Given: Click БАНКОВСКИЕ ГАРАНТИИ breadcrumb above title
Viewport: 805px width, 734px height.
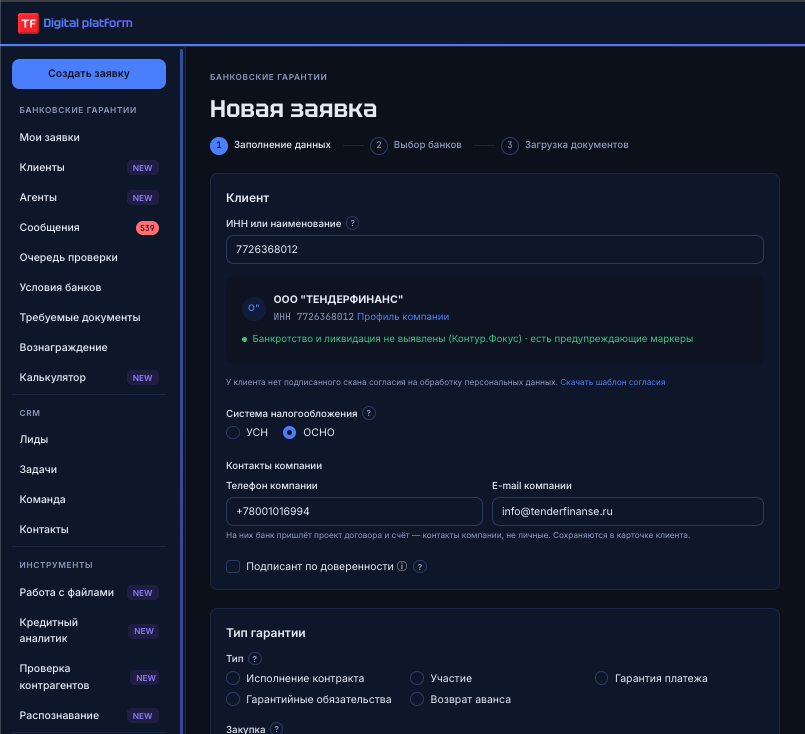Looking at the screenshot, I should pos(269,77).
